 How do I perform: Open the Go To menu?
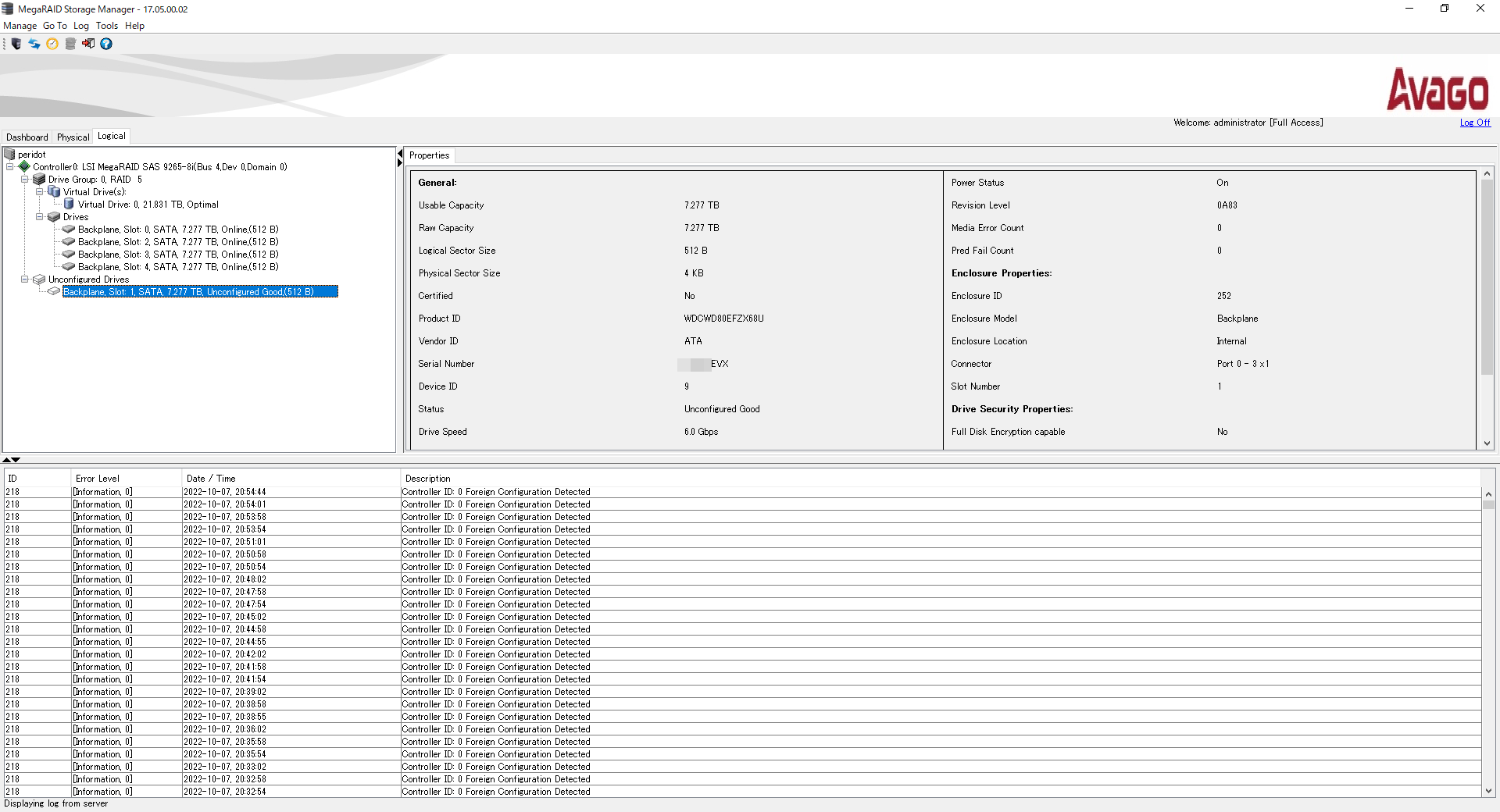pyautogui.click(x=55, y=26)
